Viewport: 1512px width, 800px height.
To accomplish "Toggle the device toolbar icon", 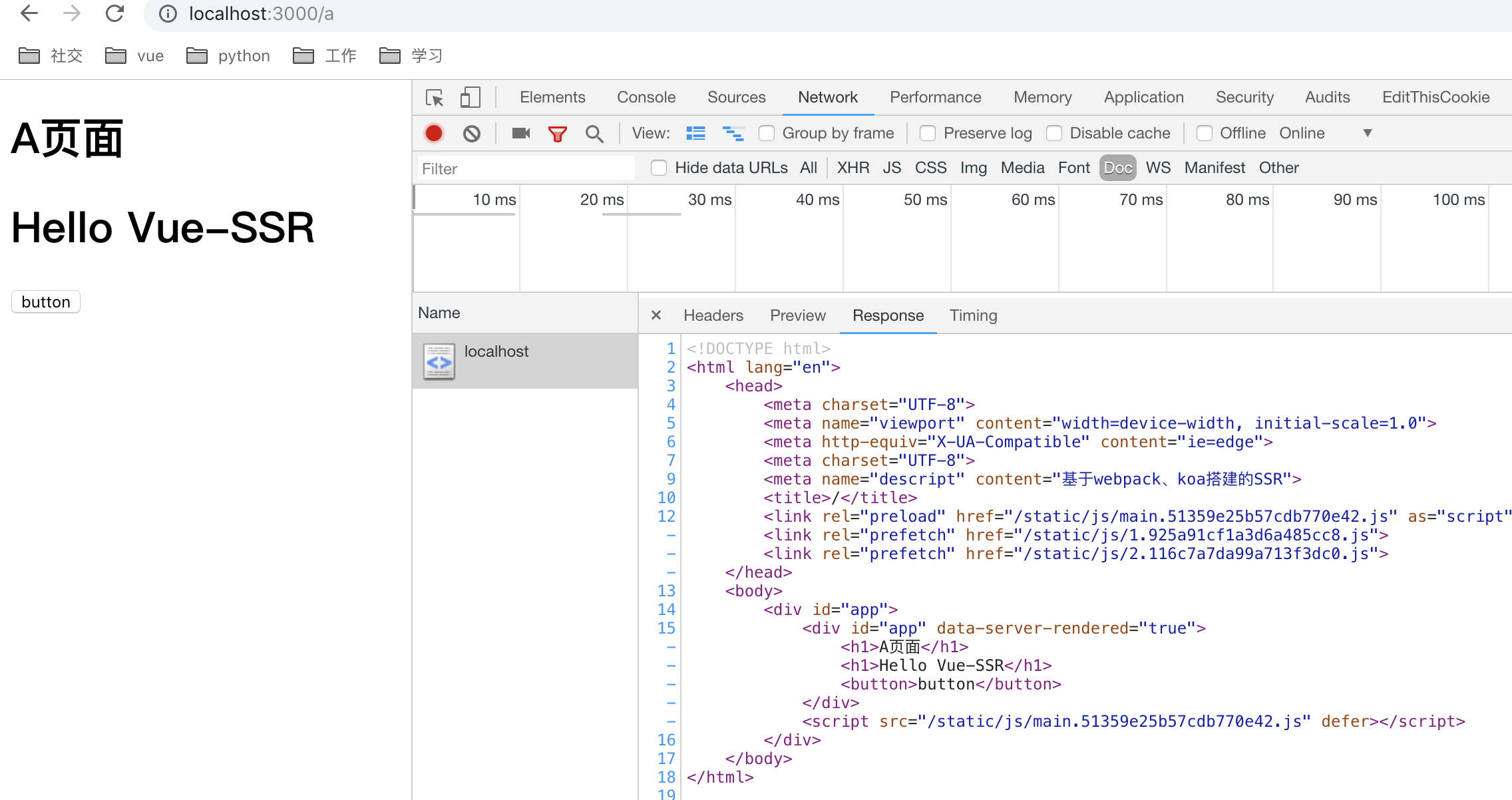I will pyautogui.click(x=470, y=98).
